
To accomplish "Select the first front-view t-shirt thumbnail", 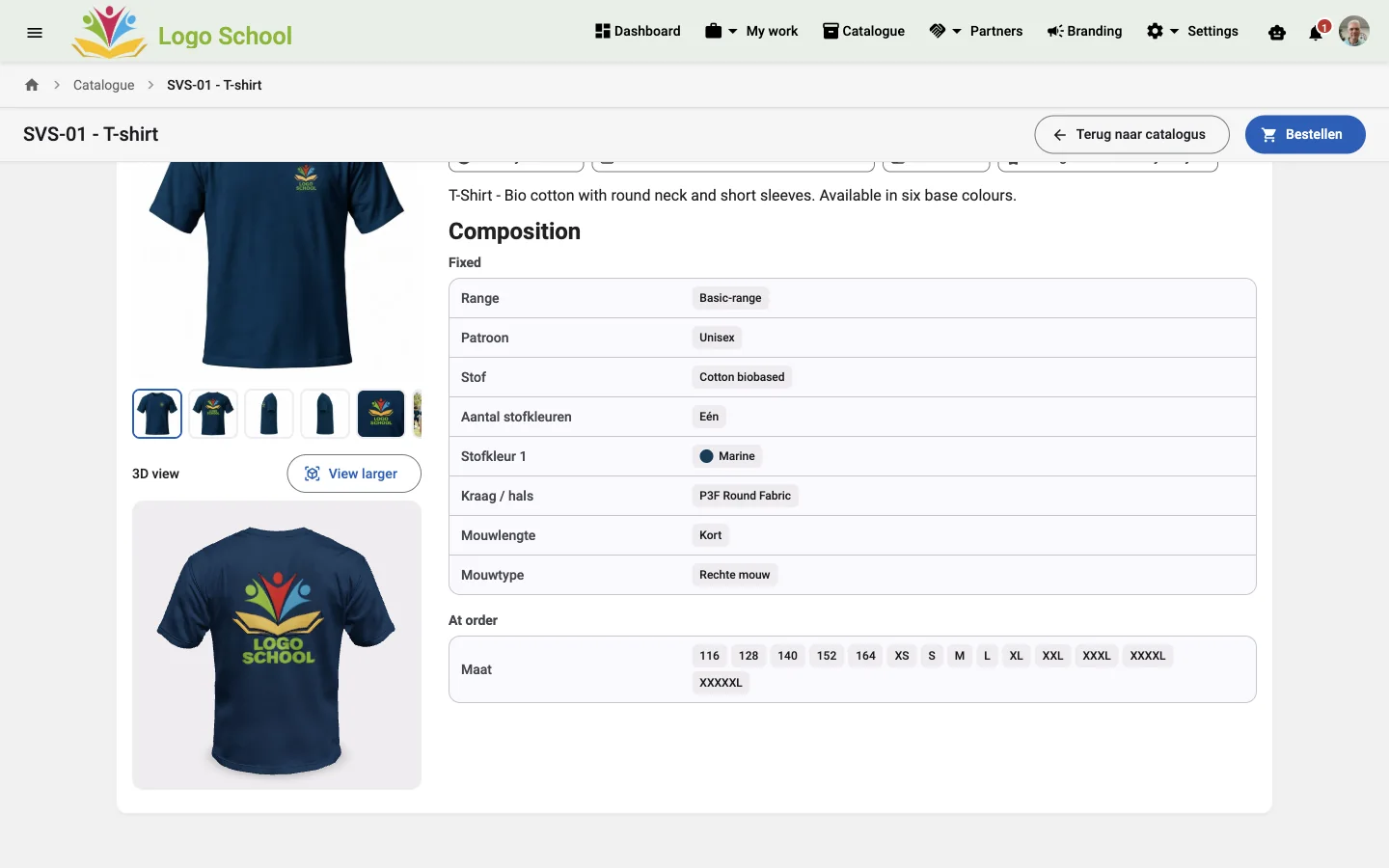I will pos(157,414).
